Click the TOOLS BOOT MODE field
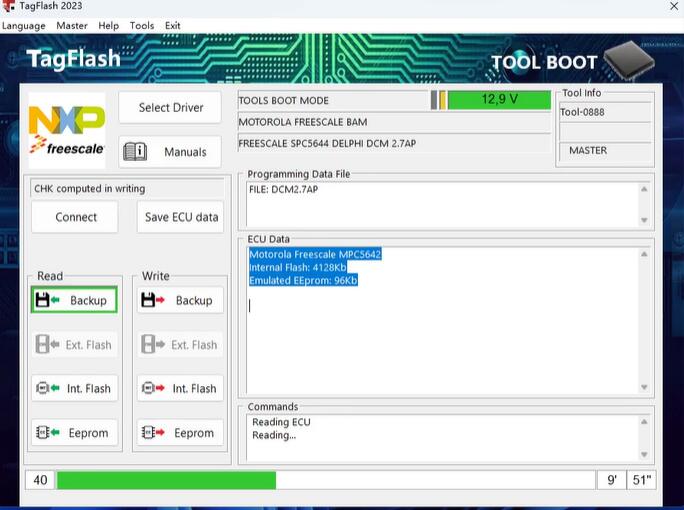The image size is (684, 510). pyautogui.click(x=334, y=100)
